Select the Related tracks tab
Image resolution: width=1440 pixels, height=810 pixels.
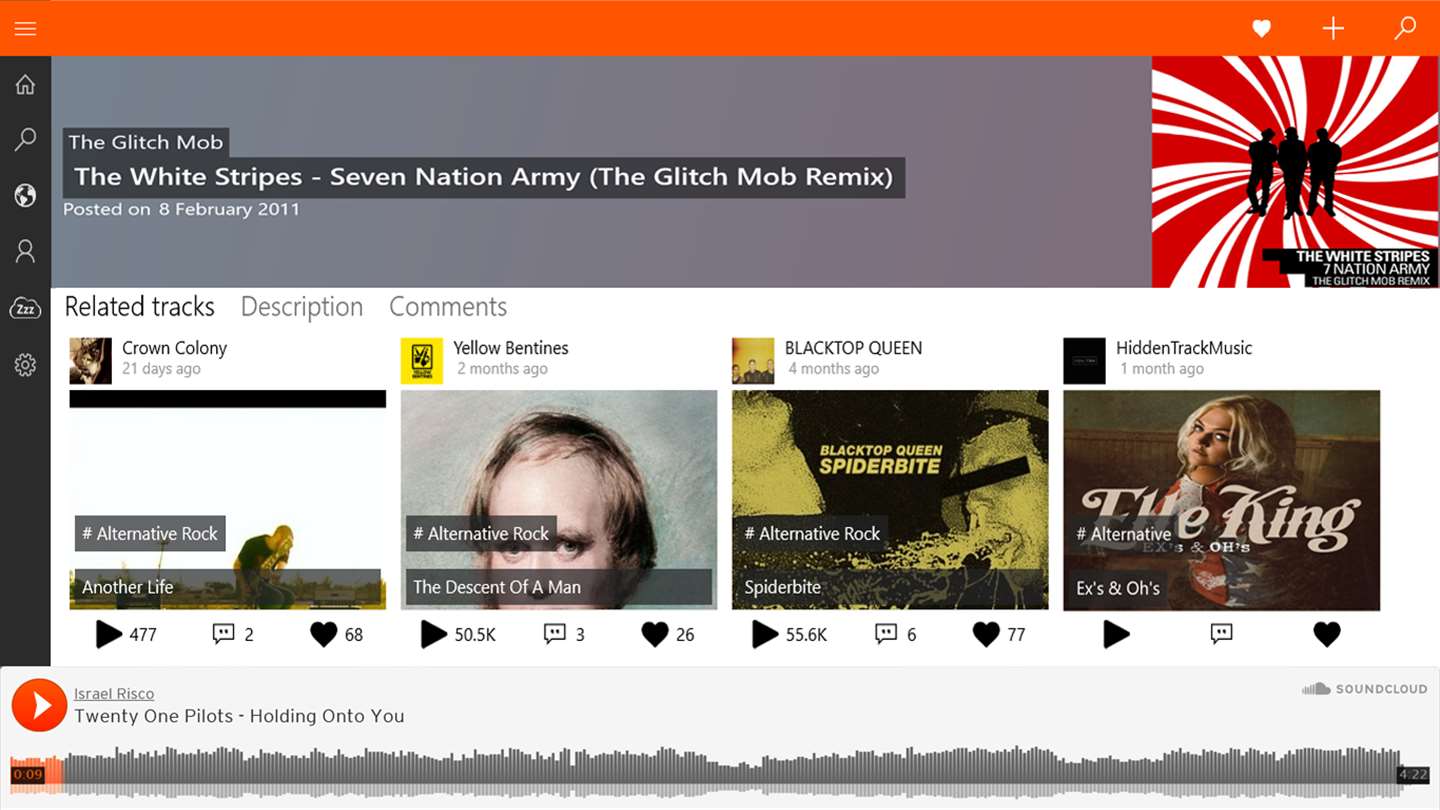pos(140,307)
